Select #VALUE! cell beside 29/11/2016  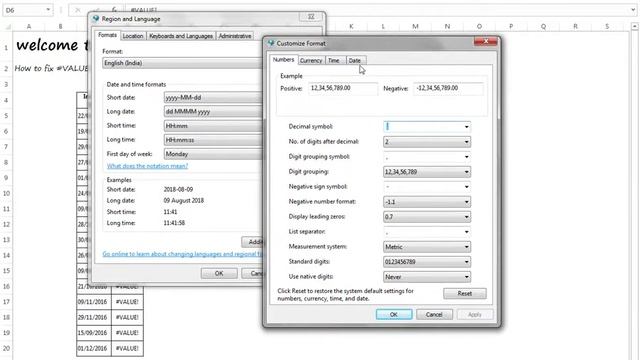[x=127, y=318]
